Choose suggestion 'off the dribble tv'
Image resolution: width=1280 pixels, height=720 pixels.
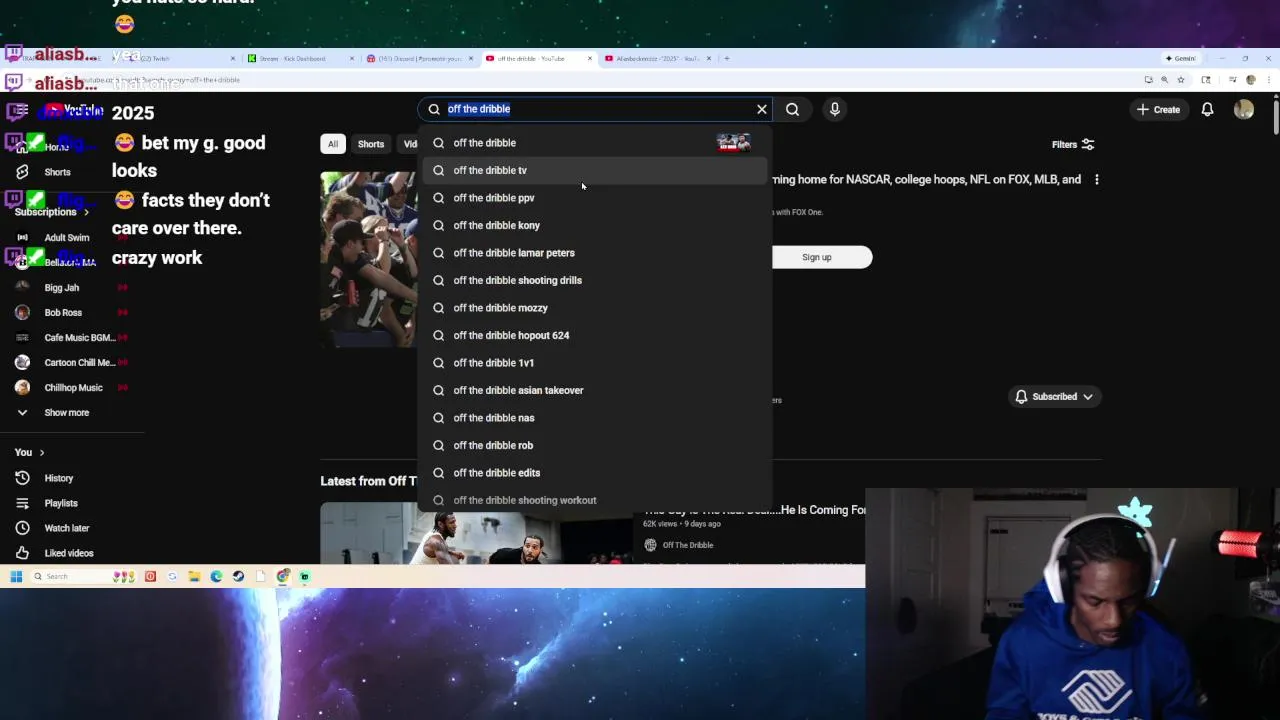(x=595, y=170)
